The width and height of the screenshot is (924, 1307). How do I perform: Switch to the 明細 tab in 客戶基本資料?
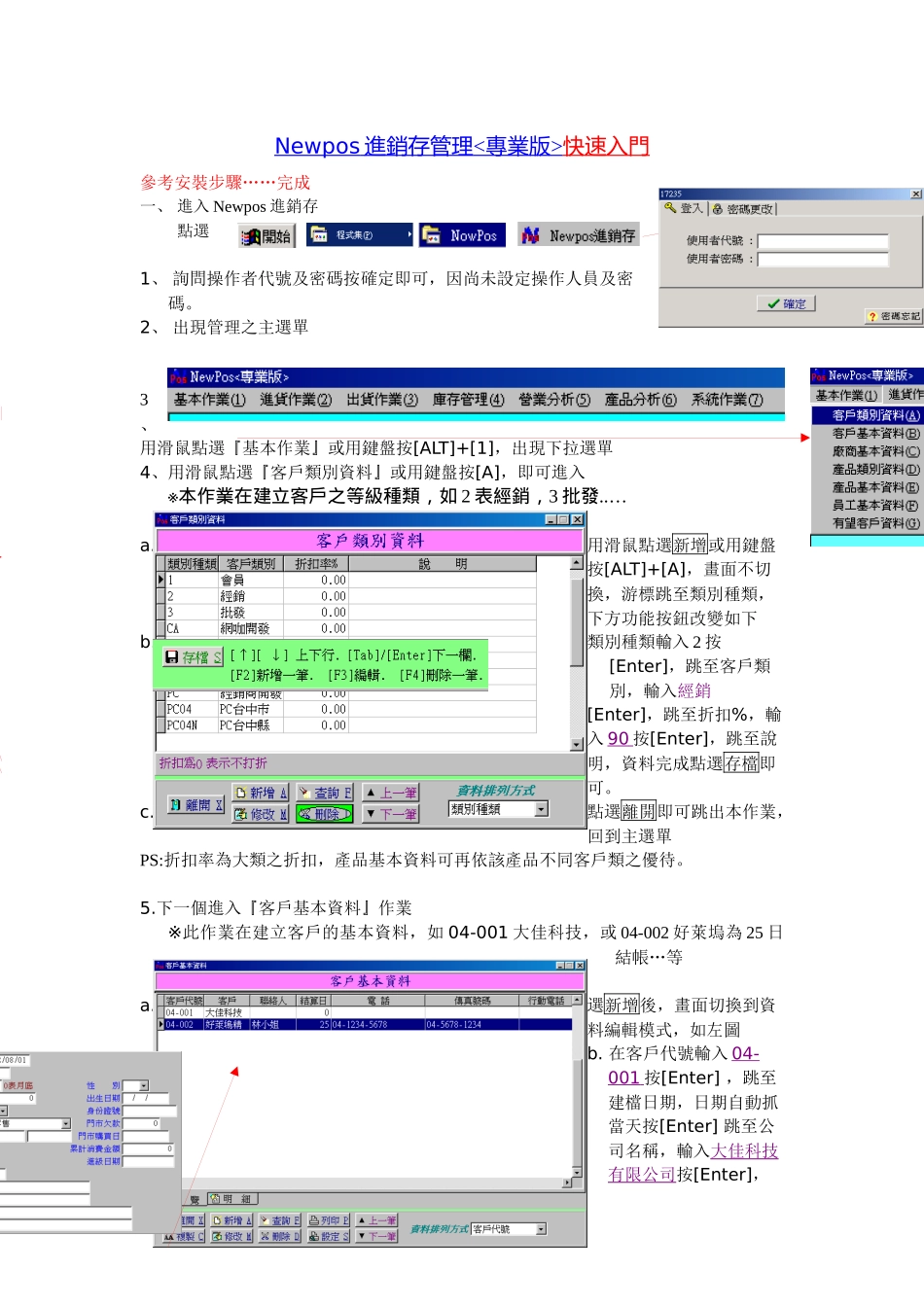point(231,1199)
